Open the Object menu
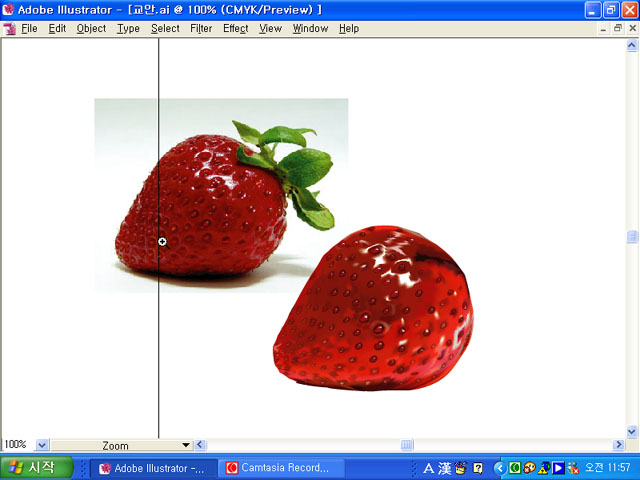Image resolution: width=640 pixels, height=480 pixels. 91,29
